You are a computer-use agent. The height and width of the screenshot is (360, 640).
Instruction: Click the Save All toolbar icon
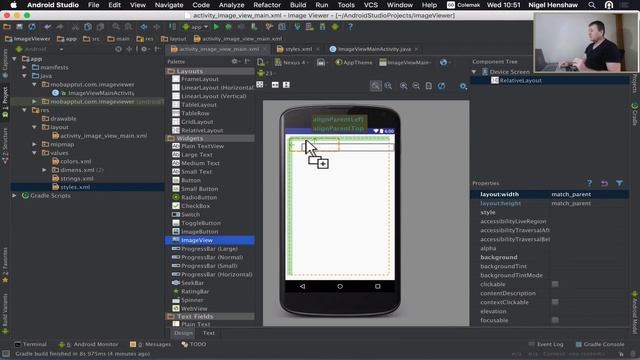(x=19, y=27)
